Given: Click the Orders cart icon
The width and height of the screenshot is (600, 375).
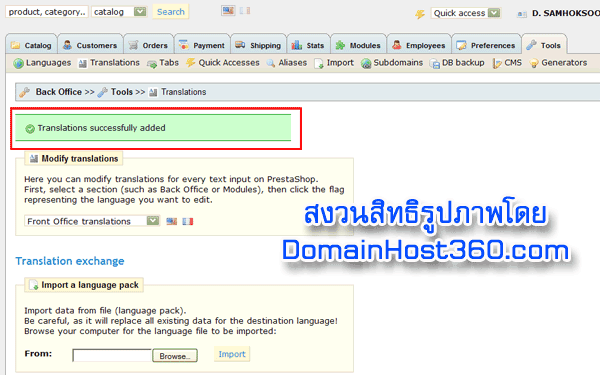Looking at the screenshot, I should tap(133, 45).
